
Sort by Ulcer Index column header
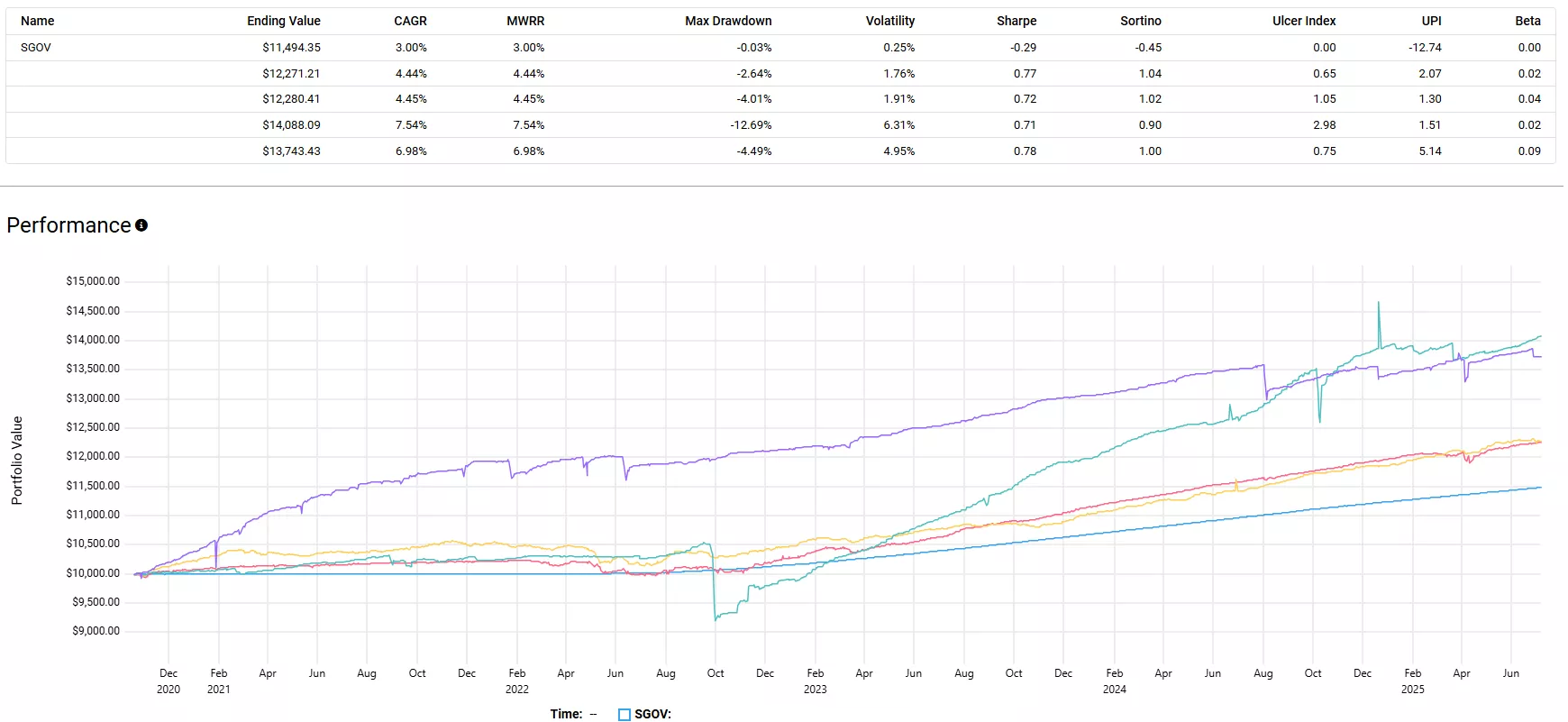(1304, 21)
